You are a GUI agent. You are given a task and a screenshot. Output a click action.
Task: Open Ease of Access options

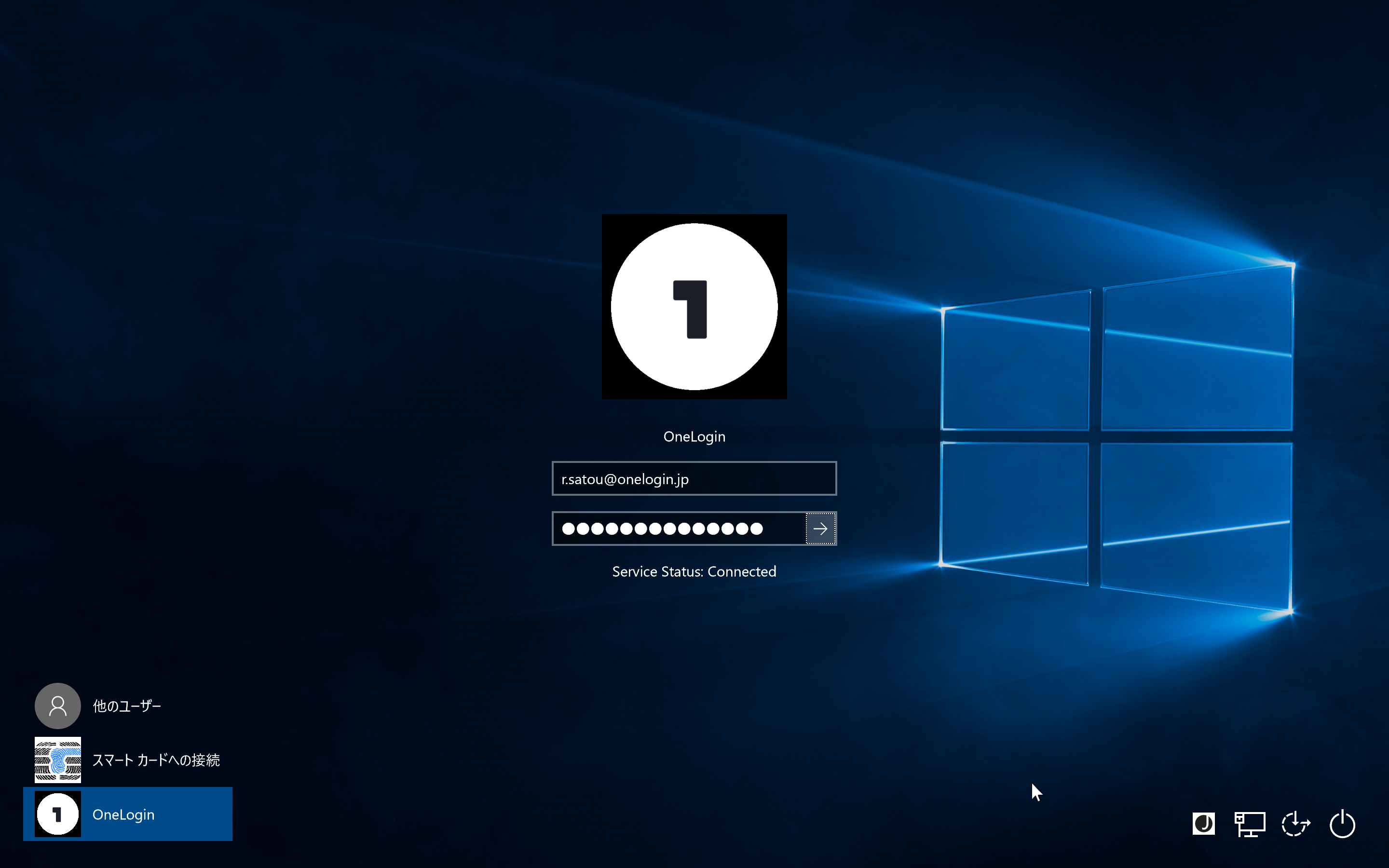tap(1295, 824)
